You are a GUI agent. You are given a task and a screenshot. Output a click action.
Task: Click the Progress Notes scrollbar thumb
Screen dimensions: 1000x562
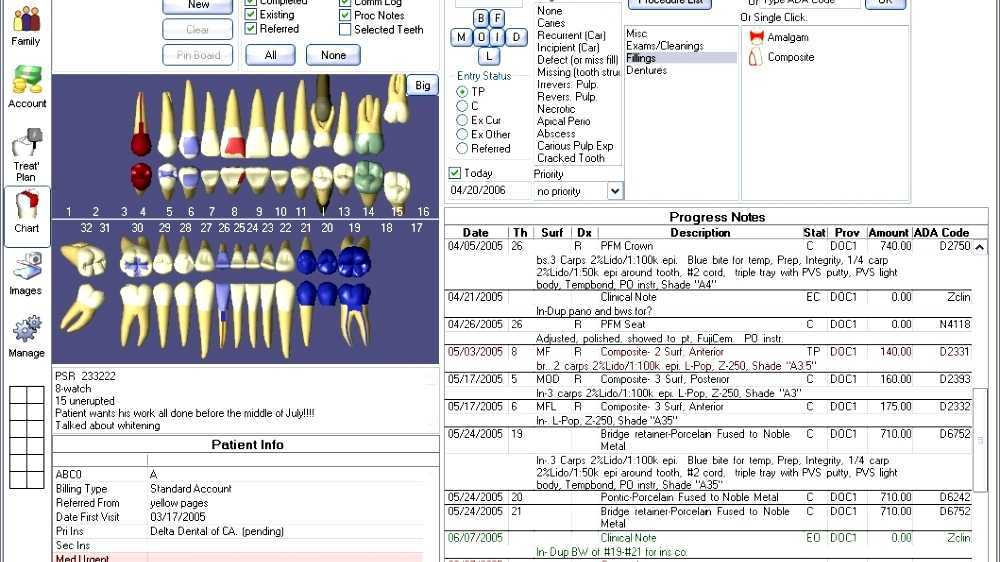pos(980,440)
